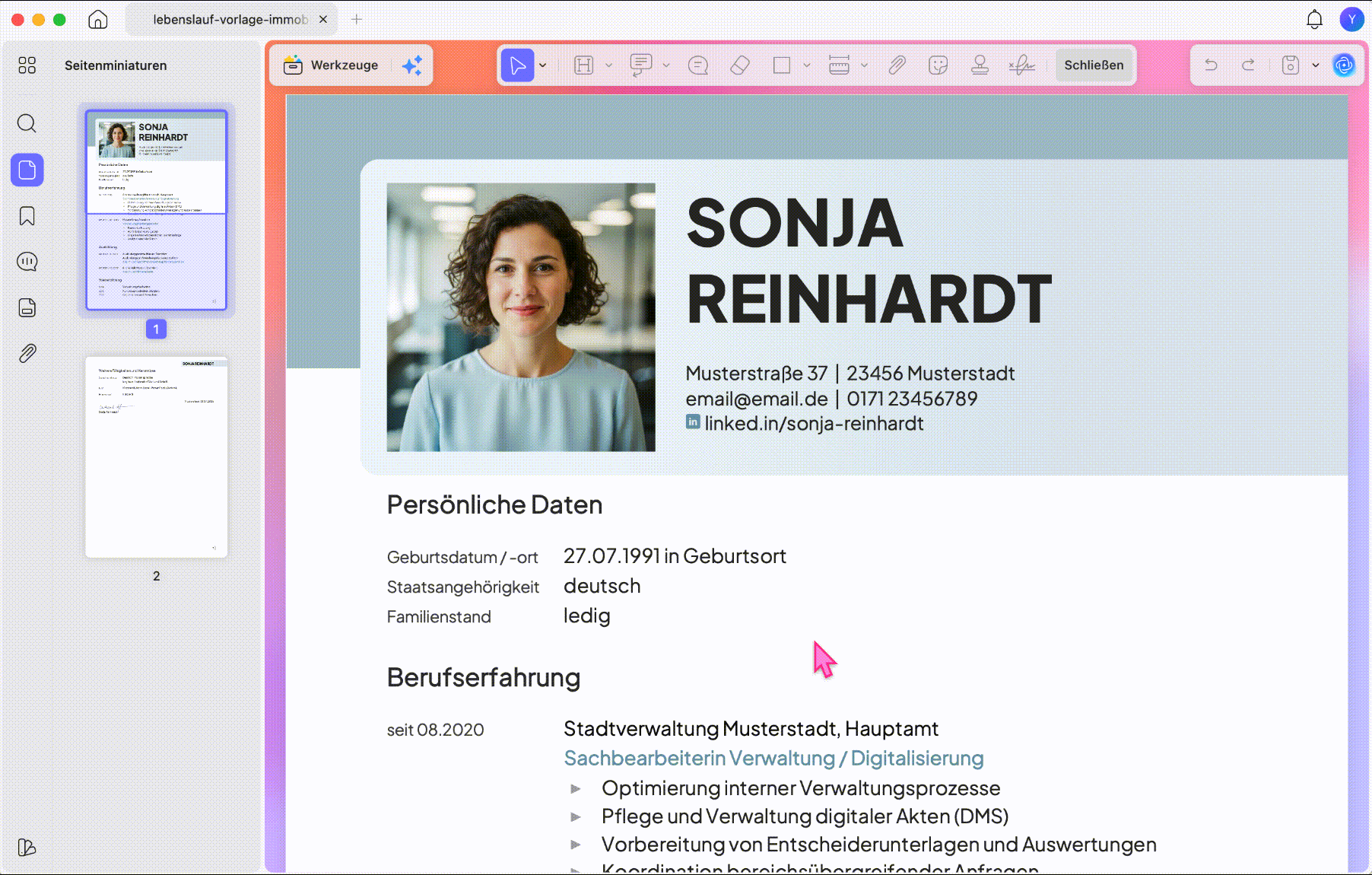Image resolution: width=1372 pixels, height=875 pixels.
Task: Open the comments panel icon
Action: 27,262
